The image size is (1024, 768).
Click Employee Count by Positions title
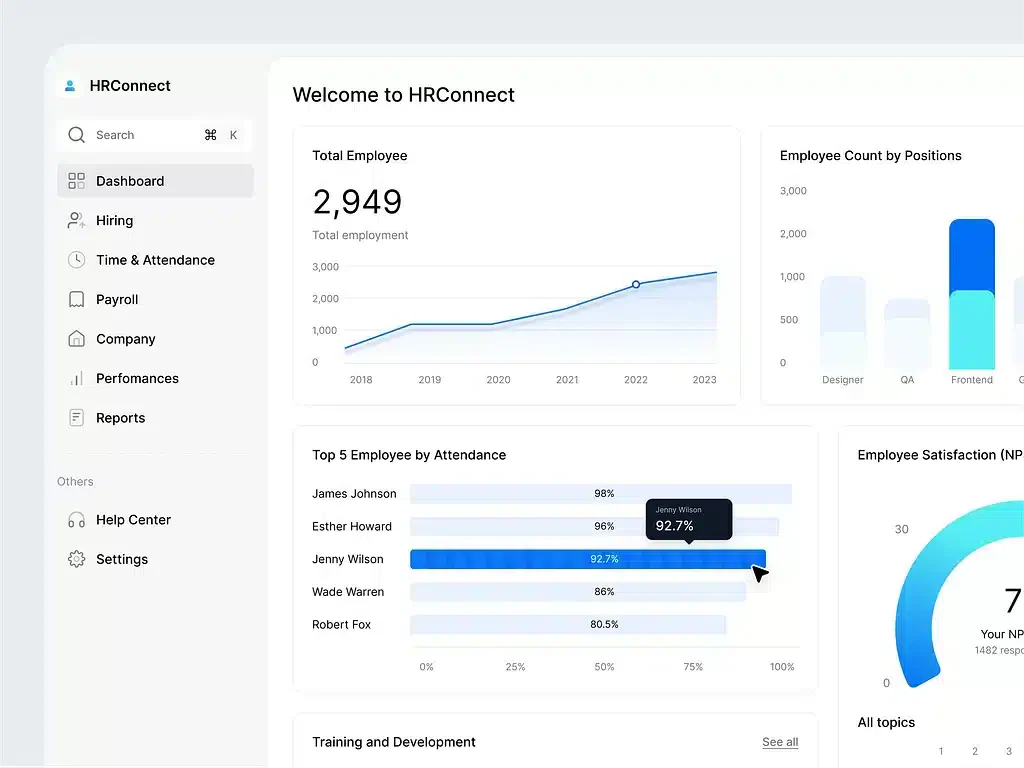[871, 155]
